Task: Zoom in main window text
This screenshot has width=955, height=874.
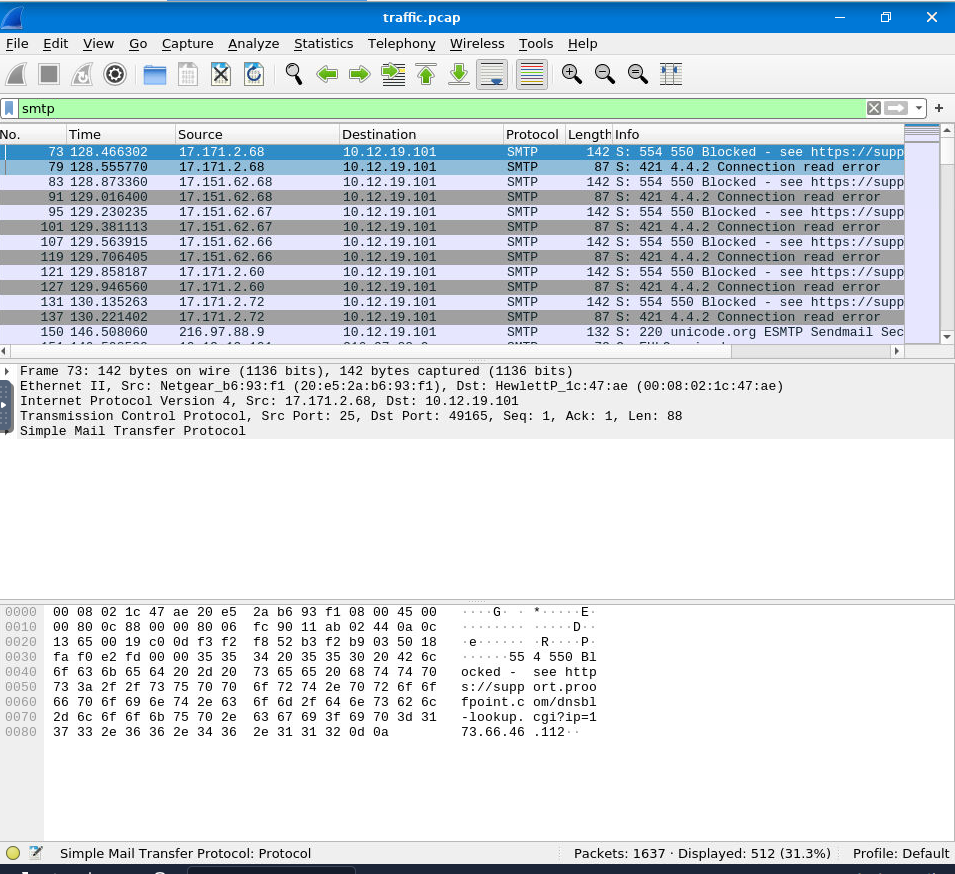Action: [571, 74]
